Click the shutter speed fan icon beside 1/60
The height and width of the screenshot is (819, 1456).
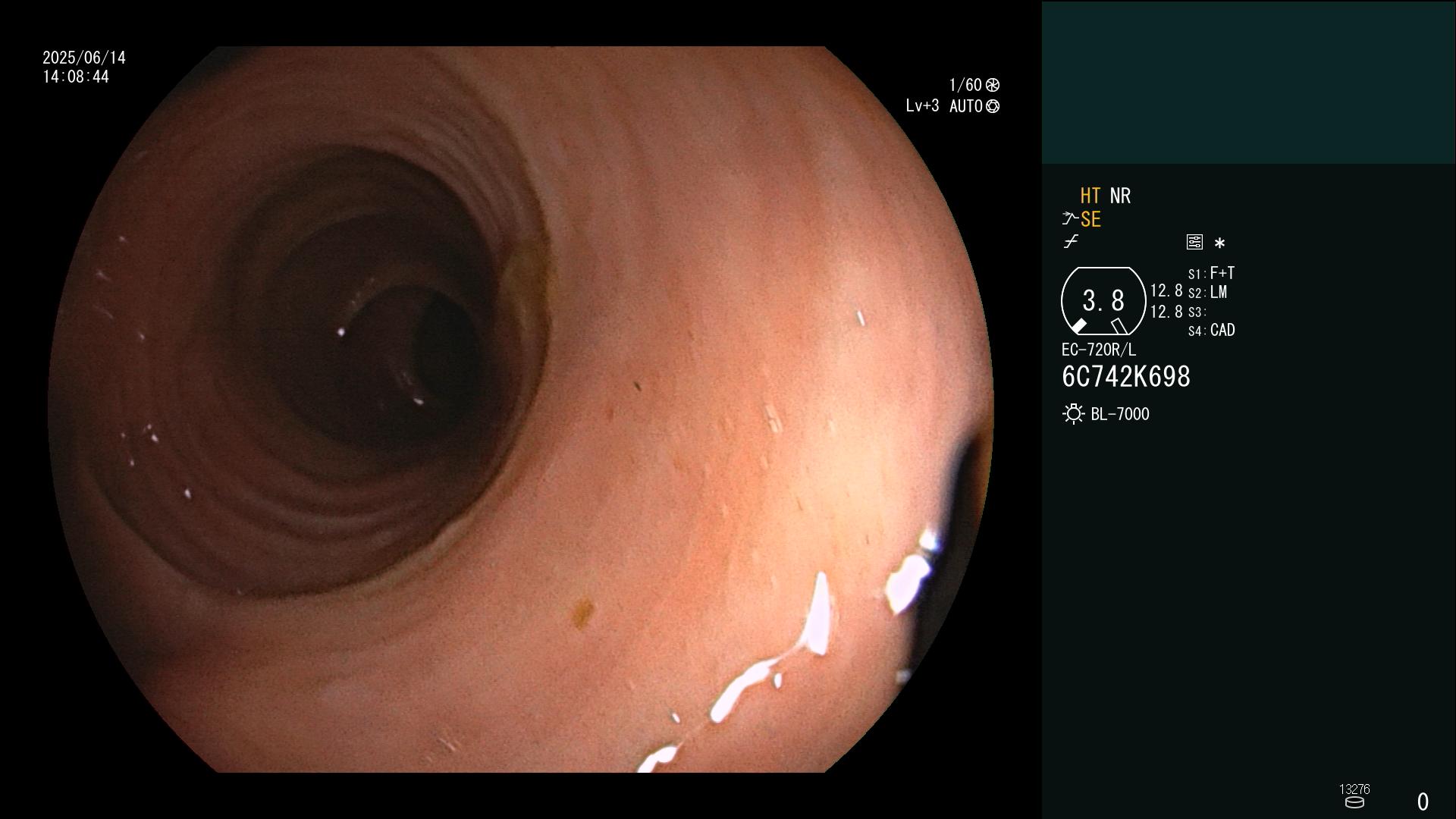(993, 85)
